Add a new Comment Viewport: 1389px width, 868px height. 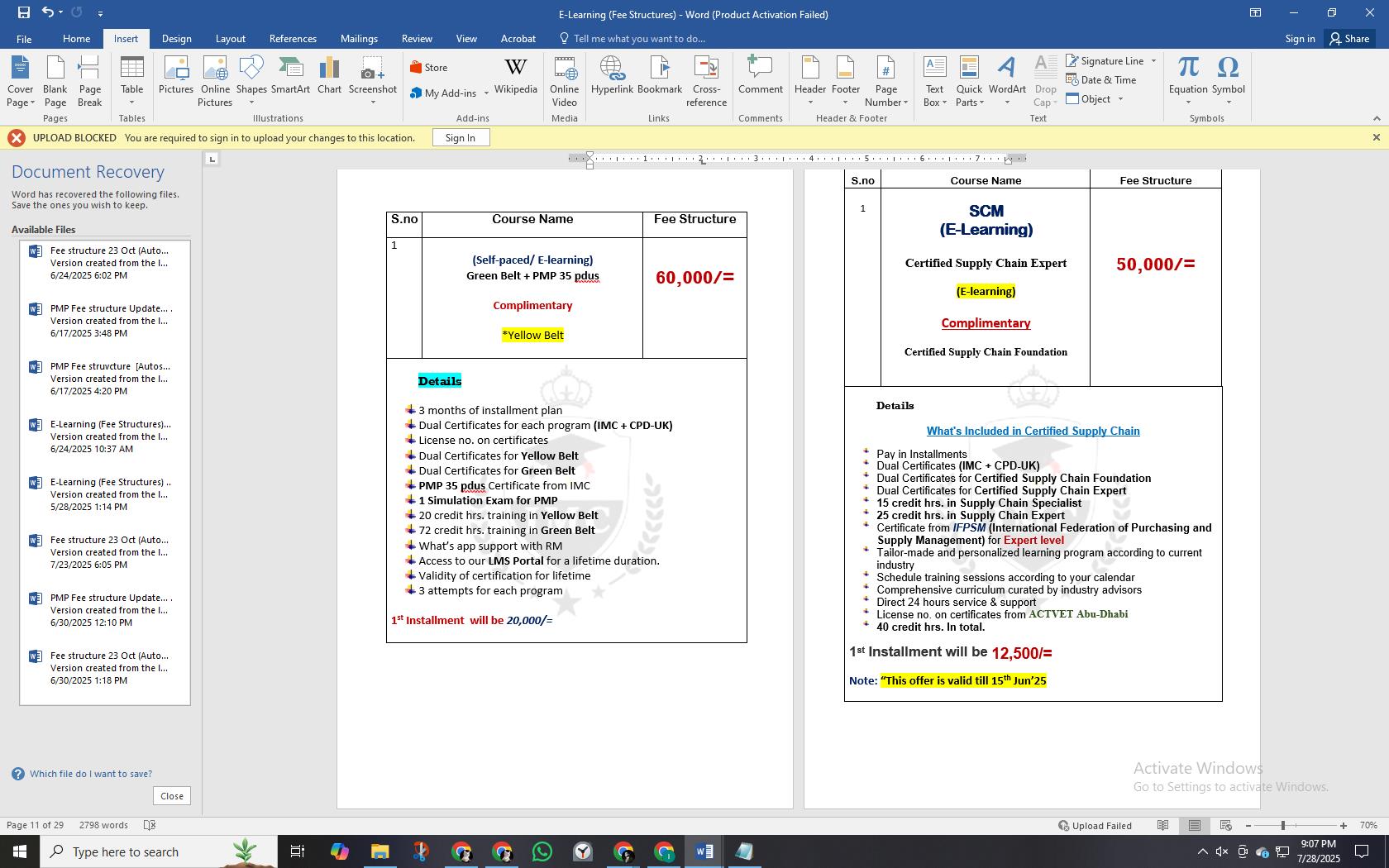point(761,75)
